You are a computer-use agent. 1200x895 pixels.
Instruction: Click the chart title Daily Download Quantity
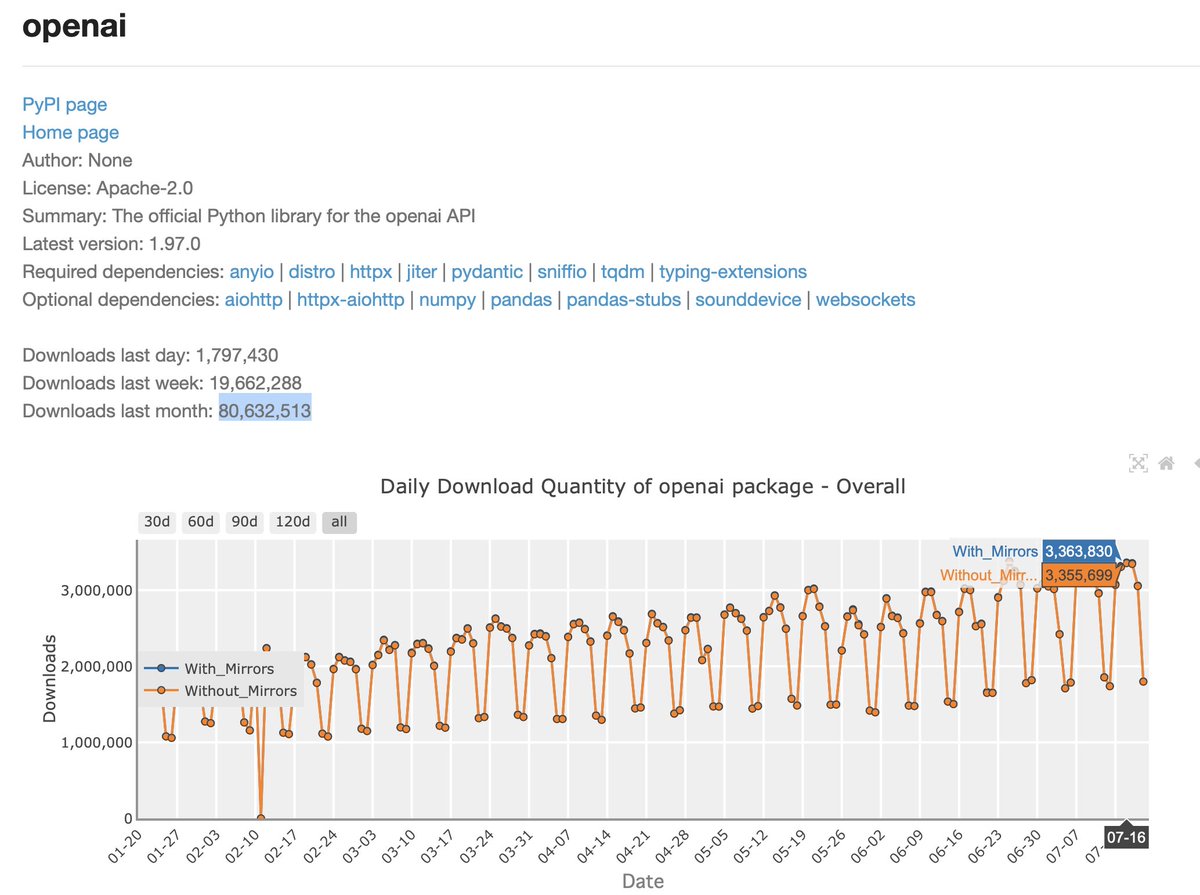click(x=643, y=487)
